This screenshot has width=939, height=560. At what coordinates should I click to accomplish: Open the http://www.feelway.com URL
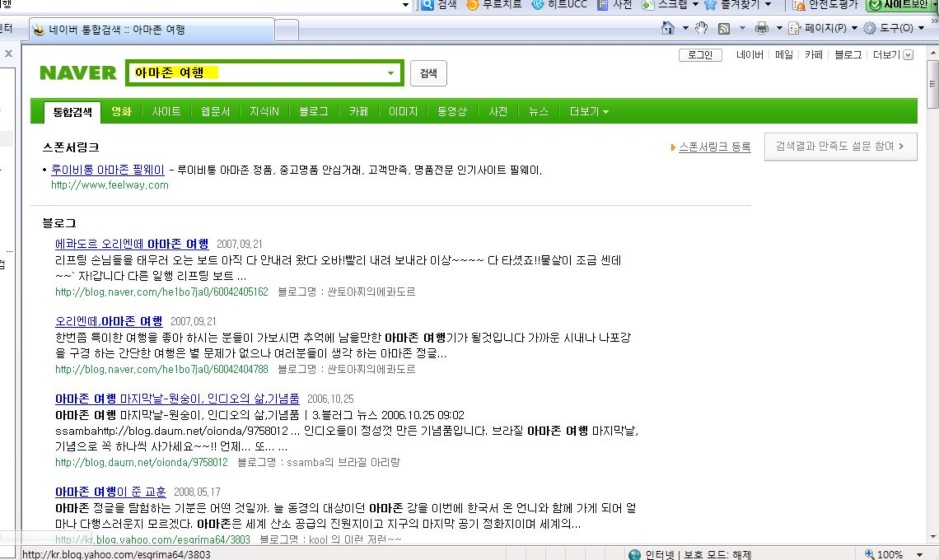point(110,186)
